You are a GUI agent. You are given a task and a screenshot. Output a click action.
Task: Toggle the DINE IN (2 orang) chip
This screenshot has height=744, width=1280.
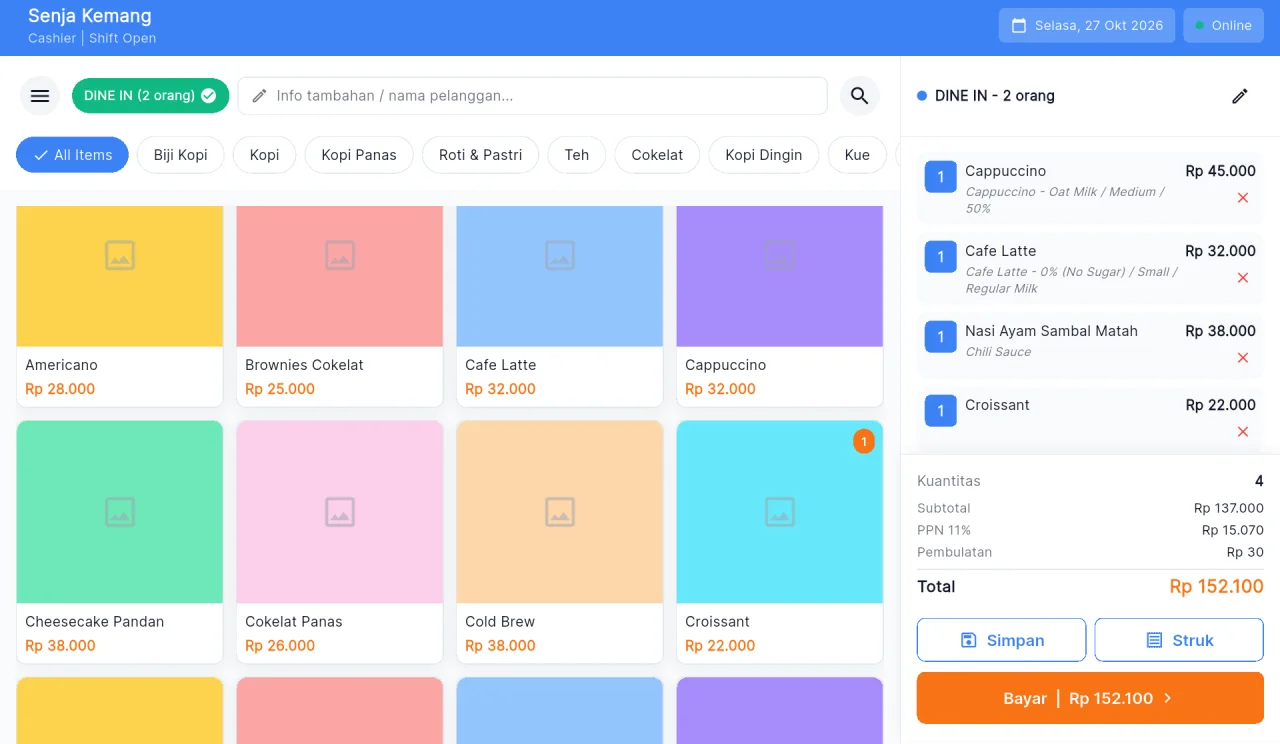coord(150,96)
